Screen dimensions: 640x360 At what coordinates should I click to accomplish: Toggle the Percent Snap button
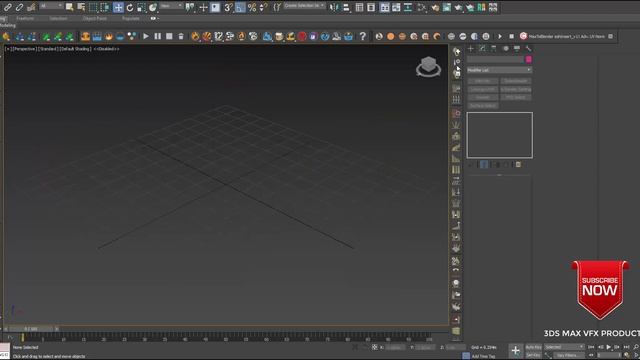point(252,7)
